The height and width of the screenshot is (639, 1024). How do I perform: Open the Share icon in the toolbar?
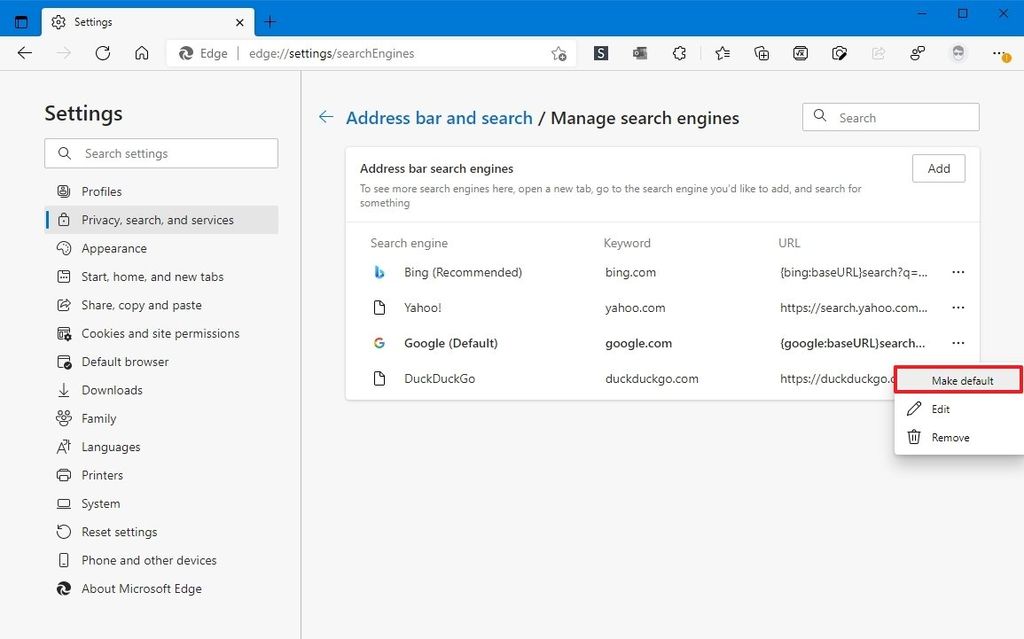[879, 53]
